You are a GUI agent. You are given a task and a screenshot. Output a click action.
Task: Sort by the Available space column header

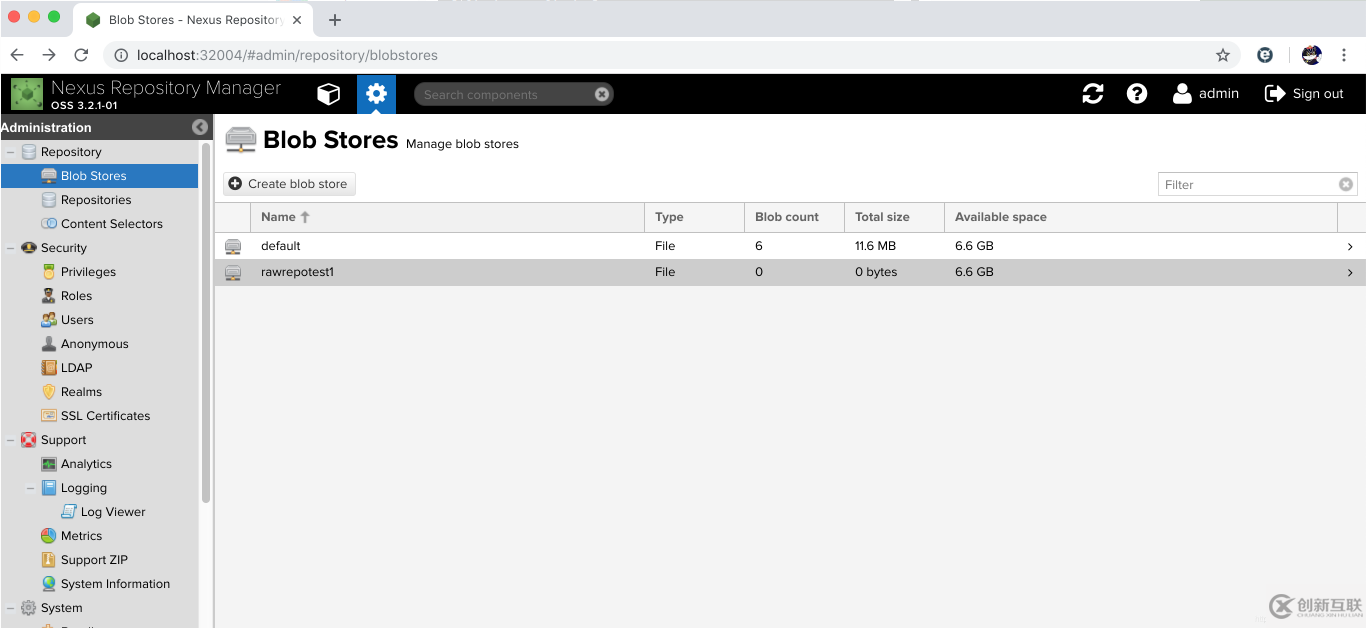tap(1141, 217)
